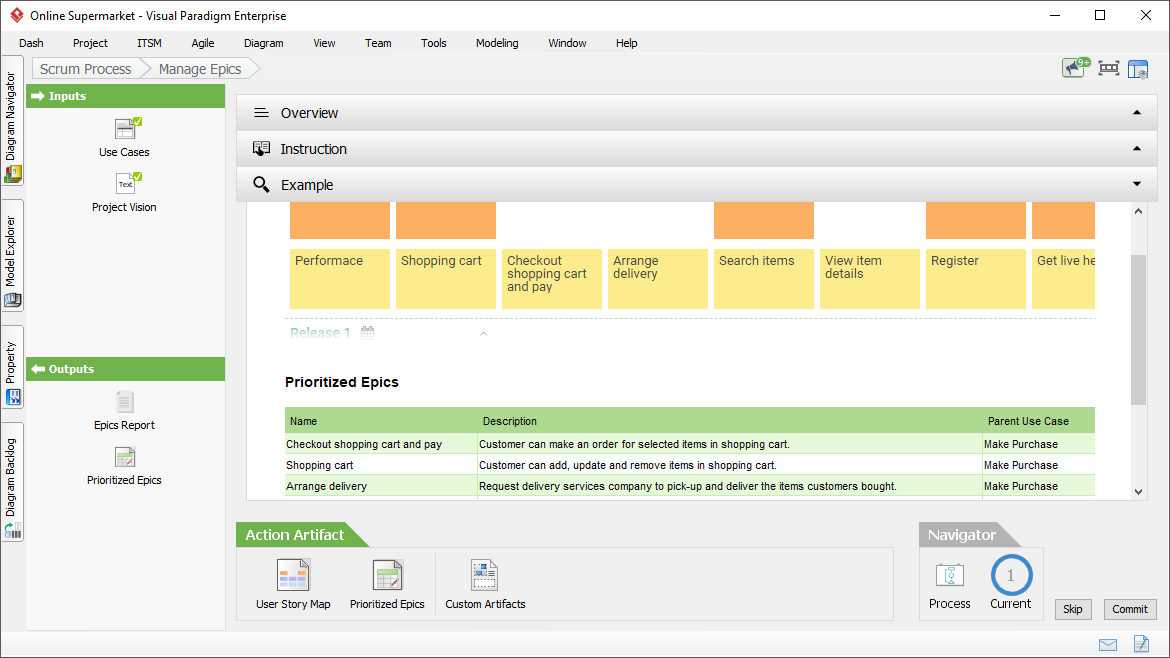The width and height of the screenshot is (1170, 658).
Task: Click scroll-up arrow of example pane
Action: [x=1138, y=211]
